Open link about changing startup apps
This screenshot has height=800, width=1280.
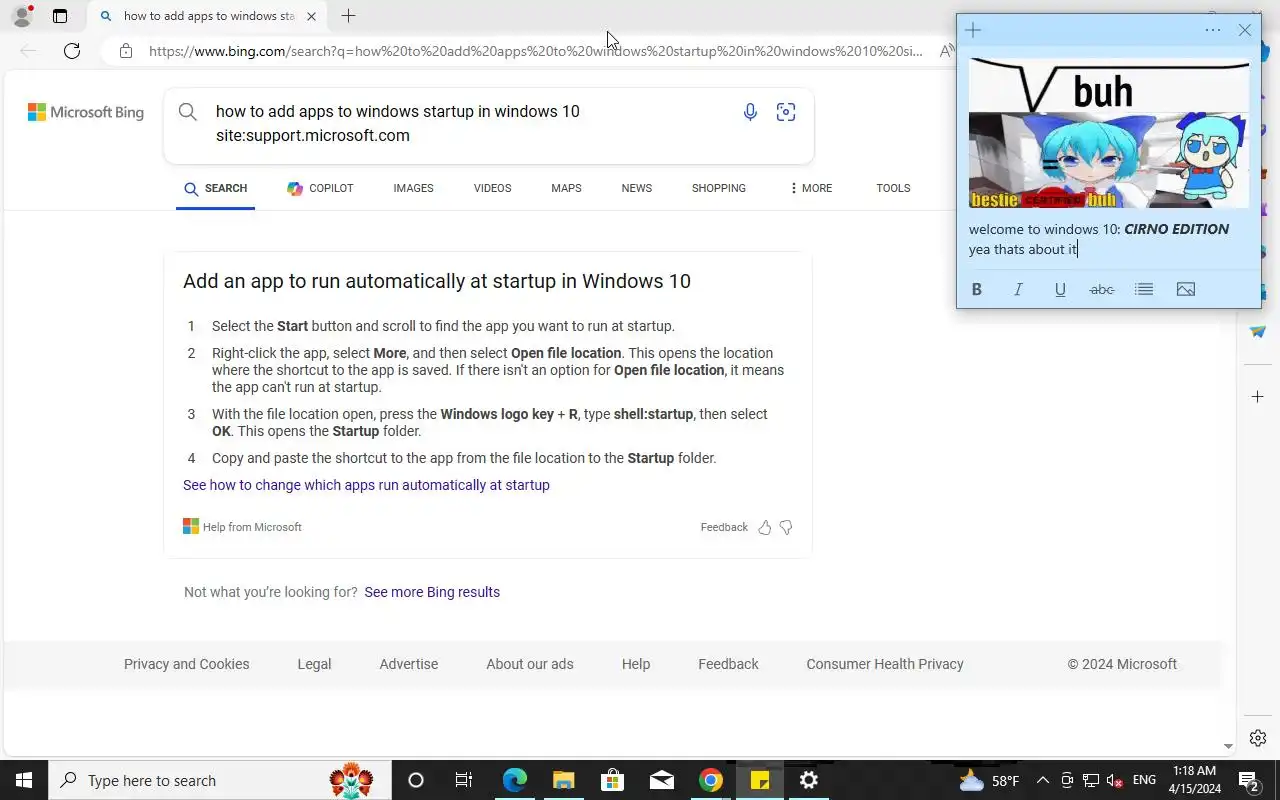click(366, 485)
